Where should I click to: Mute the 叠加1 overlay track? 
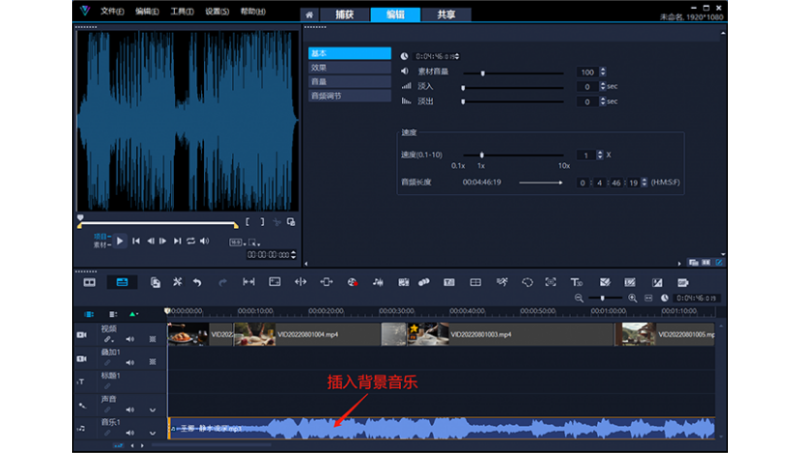click(x=130, y=362)
